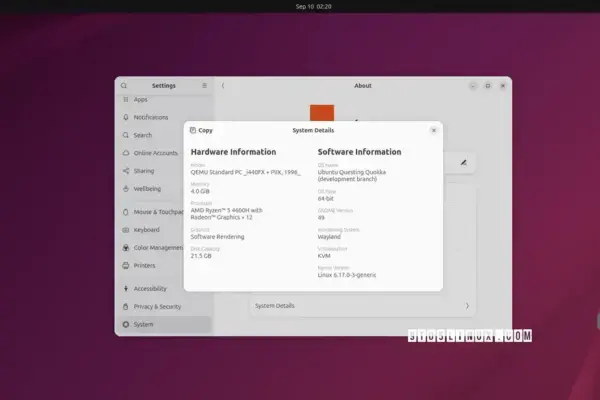
Task: Maximize the Settings window
Action: (x=488, y=86)
